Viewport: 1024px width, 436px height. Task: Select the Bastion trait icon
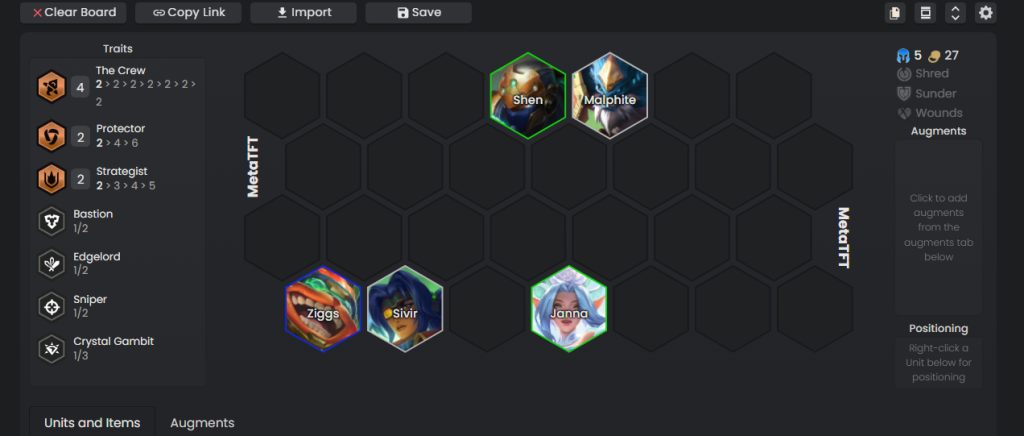pos(52,221)
